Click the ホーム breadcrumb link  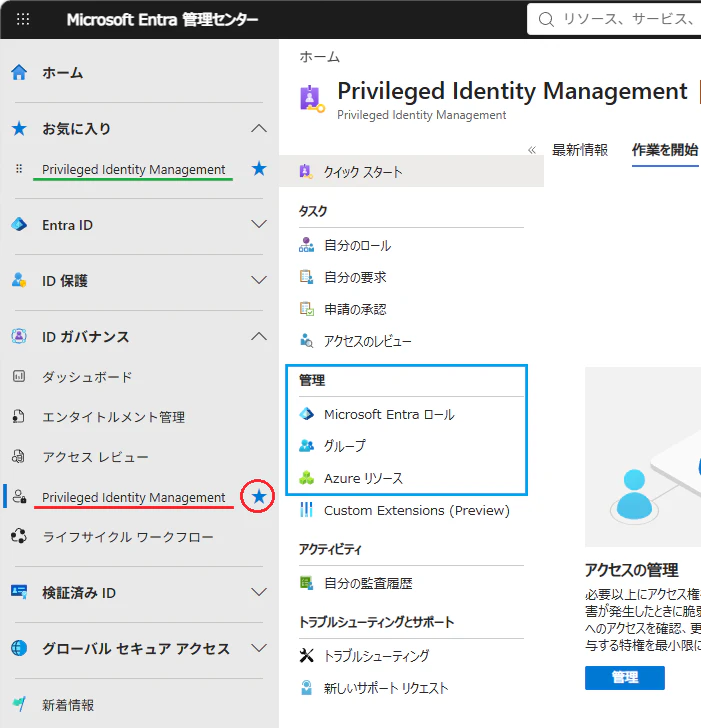(x=319, y=57)
